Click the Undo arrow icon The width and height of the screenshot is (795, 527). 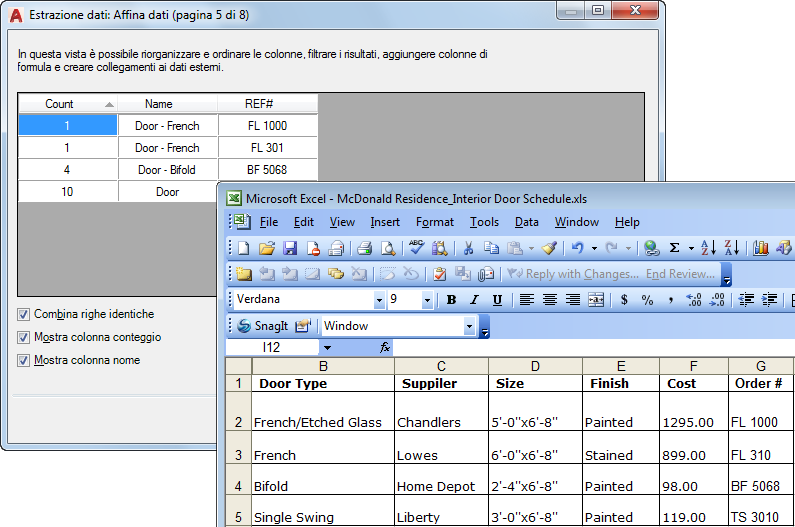pos(577,248)
